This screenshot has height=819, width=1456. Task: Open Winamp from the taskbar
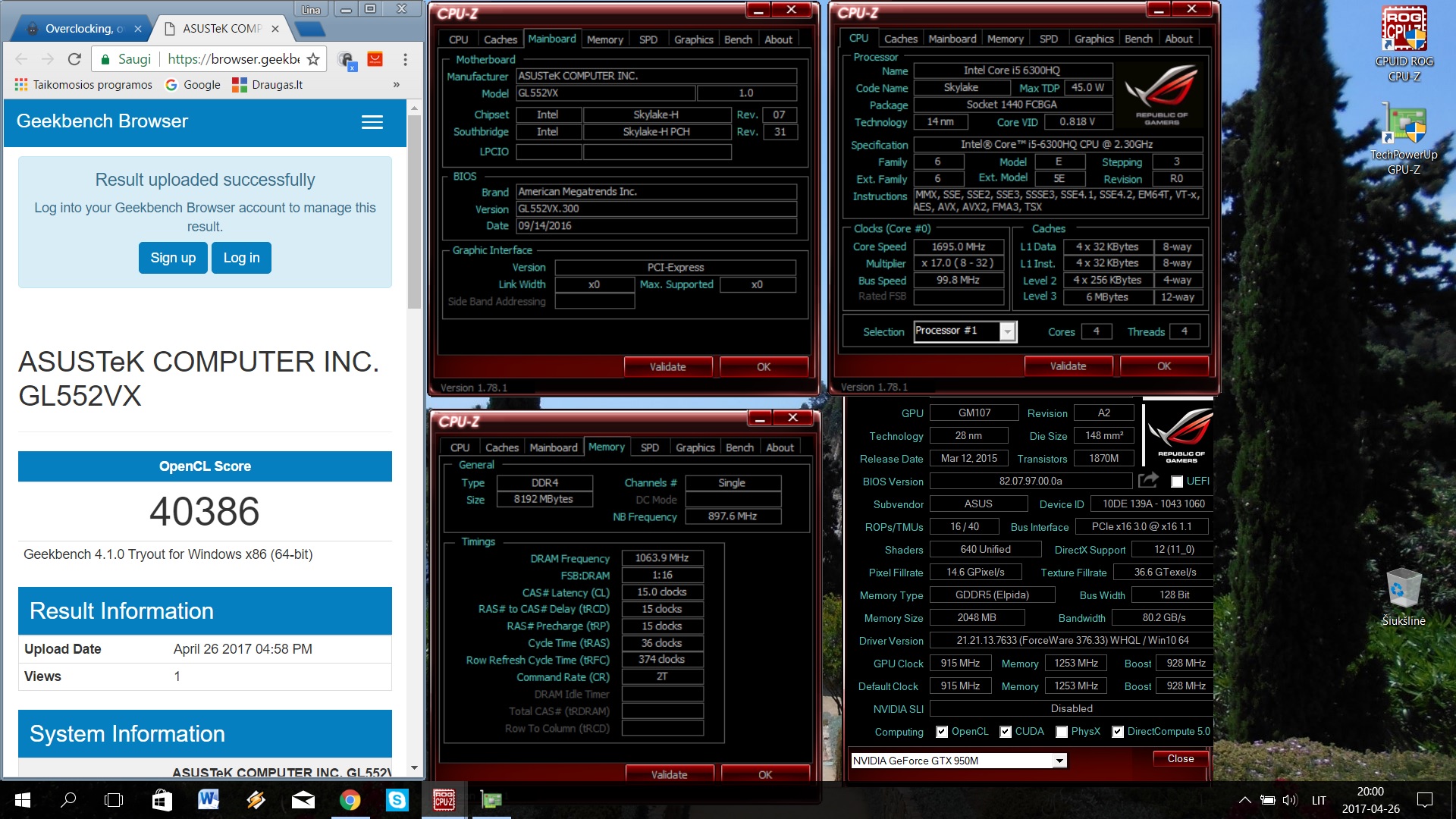256,799
